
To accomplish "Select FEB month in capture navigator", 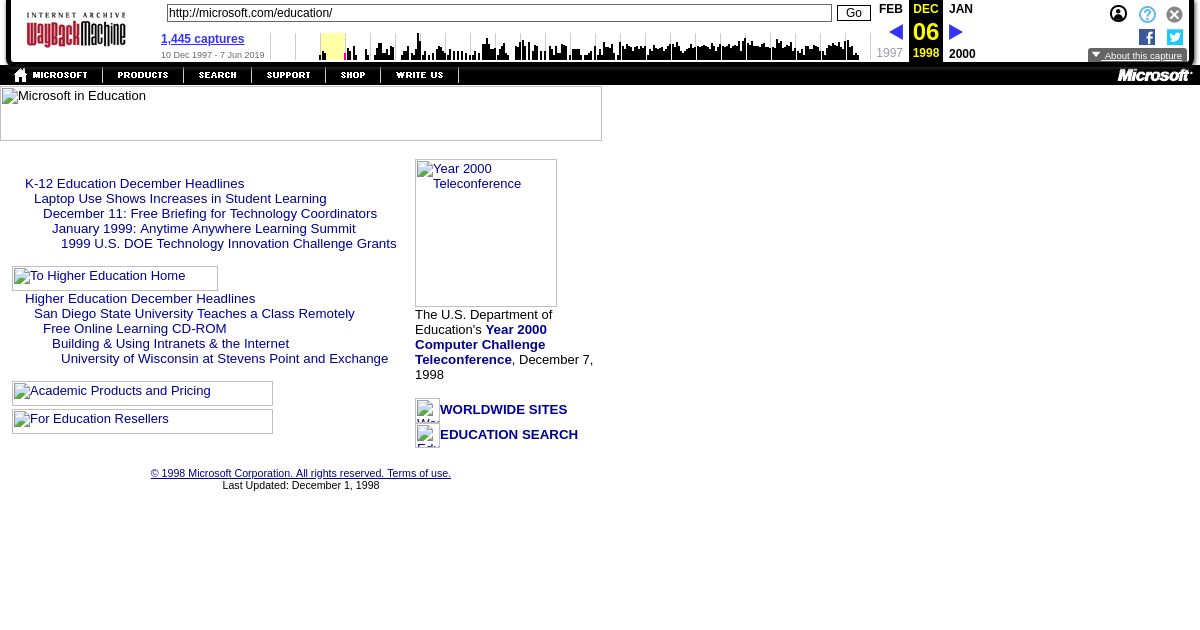I will pyautogui.click(x=890, y=9).
